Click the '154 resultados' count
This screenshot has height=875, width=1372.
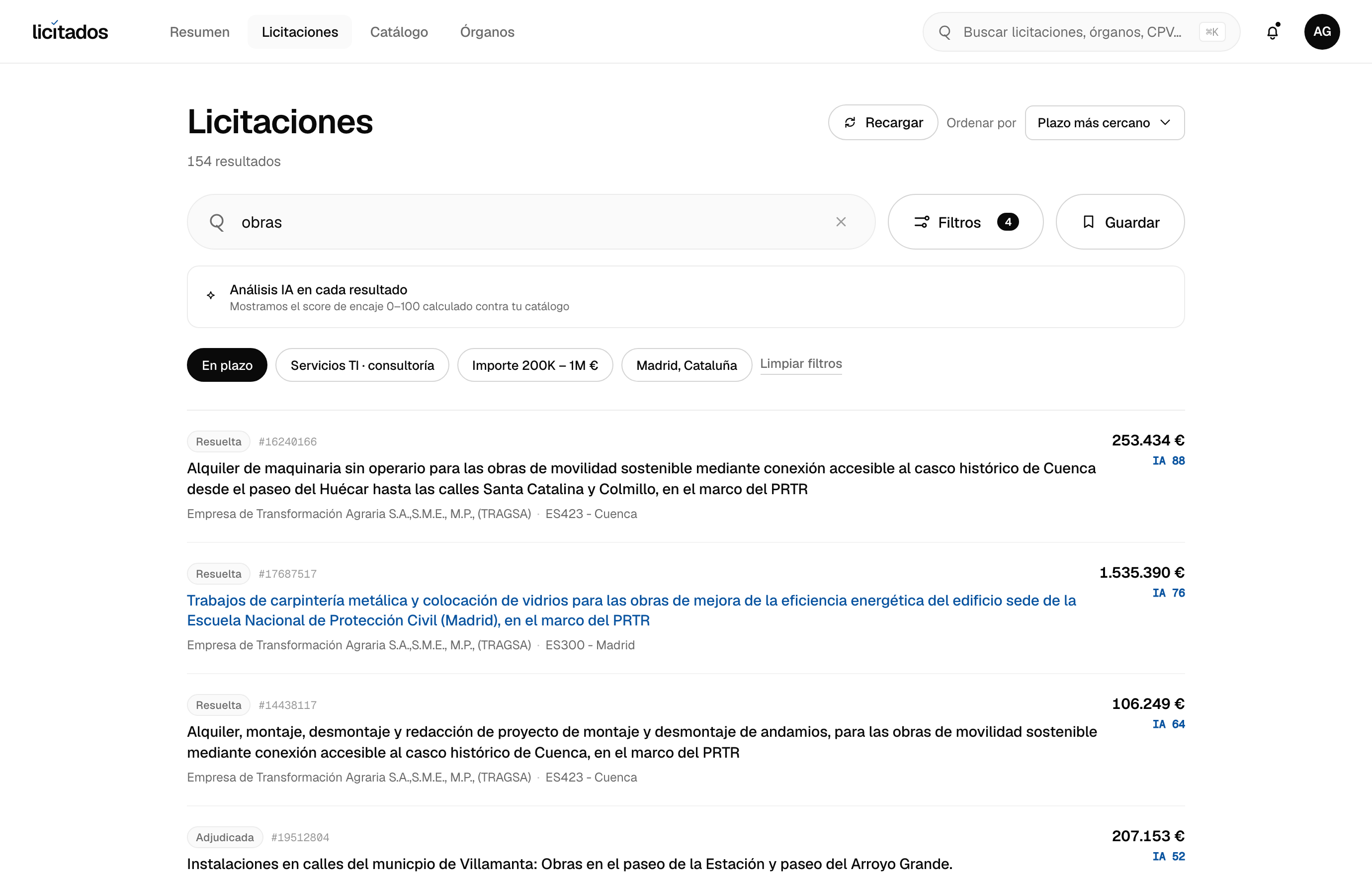point(234,161)
